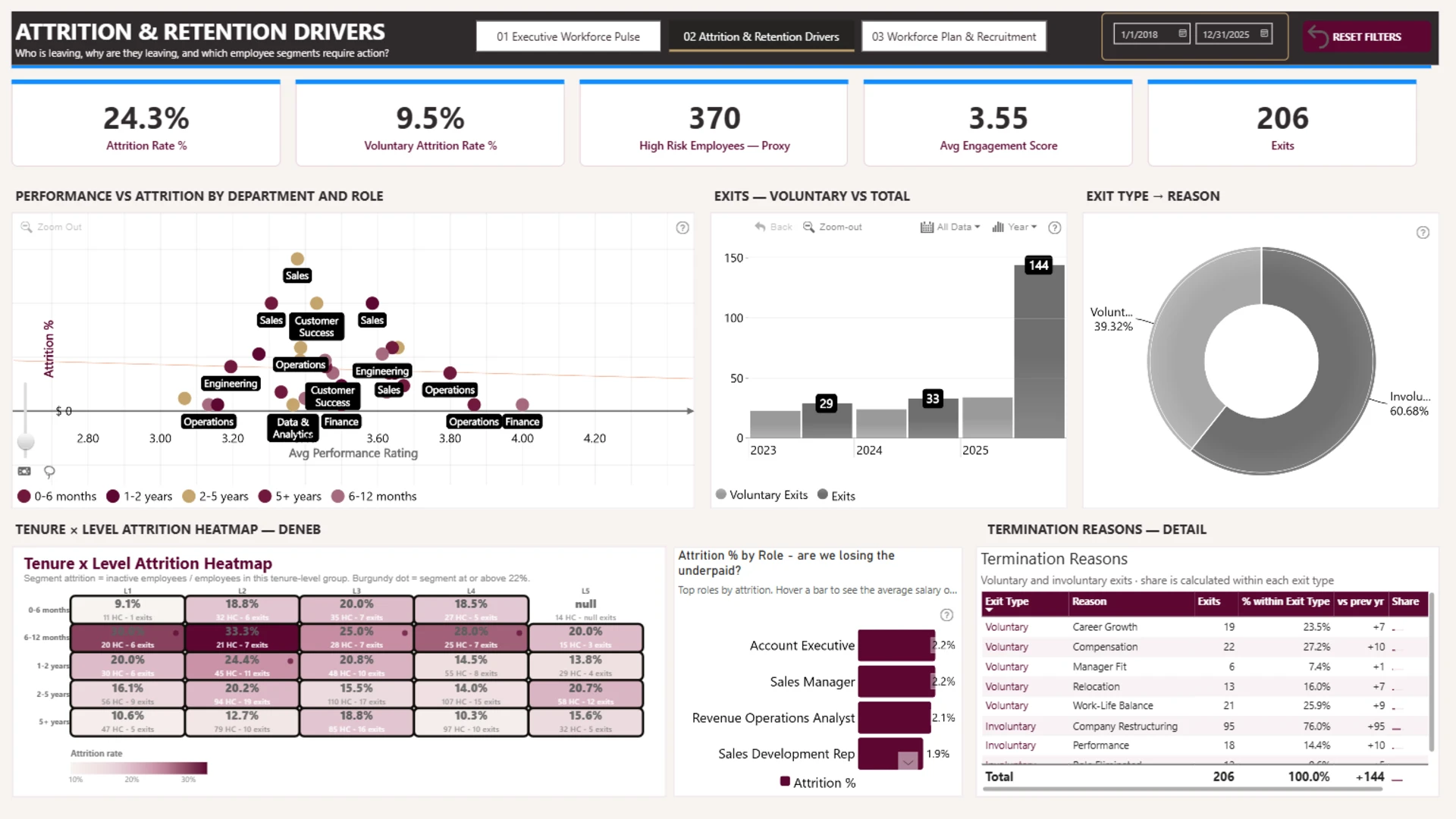Click the Compensation reason cell
The width and height of the screenshot is (1456, 819).
(1105, 647)
